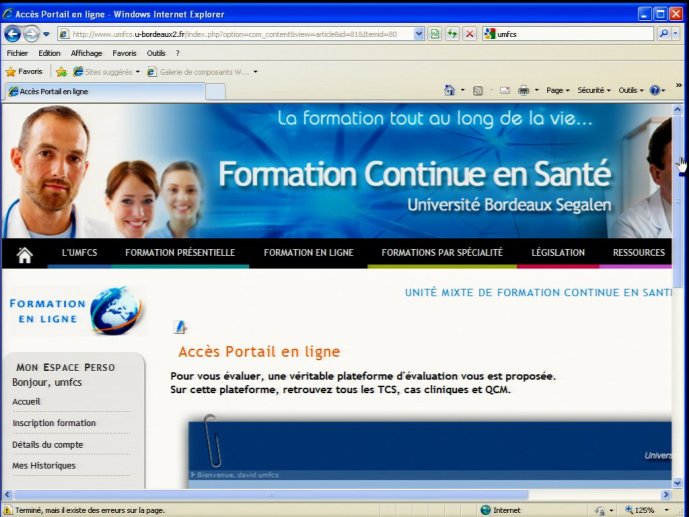This screenshot has height=517, width=689.
Task: Click the horizontal scrollbar left arrow
Action: click(x=7, y=495)
